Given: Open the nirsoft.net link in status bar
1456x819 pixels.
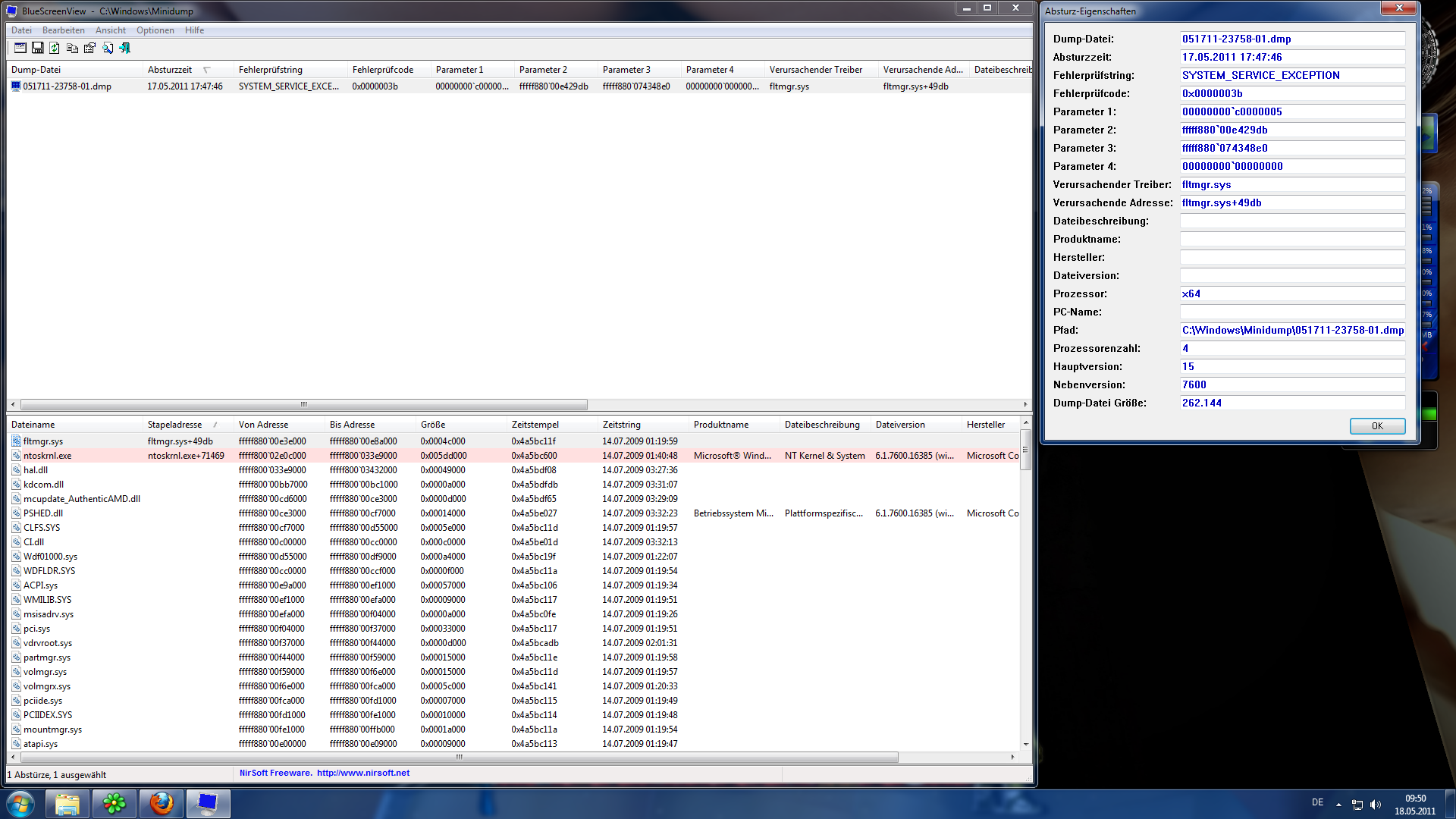Looking at the screenshot, I should click(362, 773).
